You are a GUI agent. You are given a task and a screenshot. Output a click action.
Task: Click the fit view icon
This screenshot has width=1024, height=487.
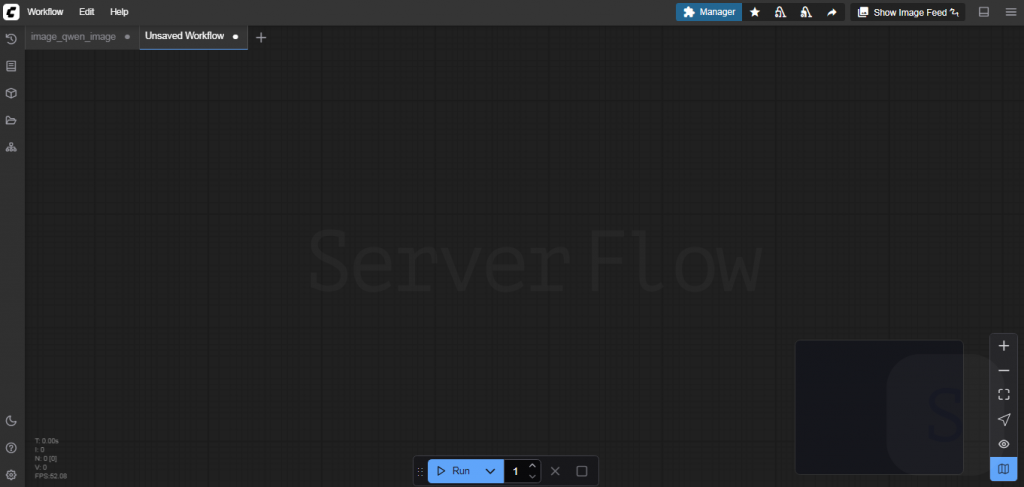click(1004, 395)
